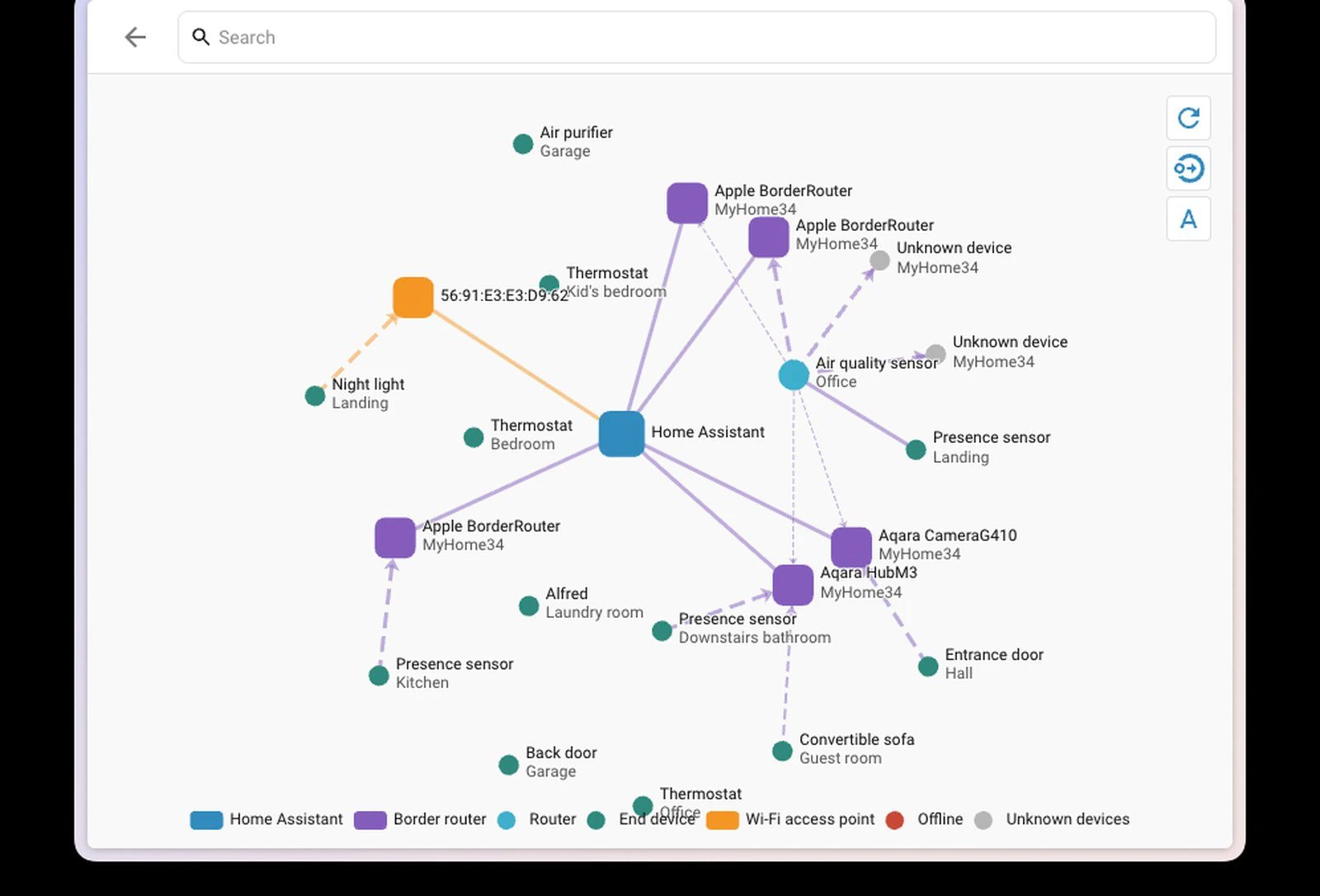Toggle Home Assistant legend entry
Viewport: 1320px width, 896px height.
[266, 819]
